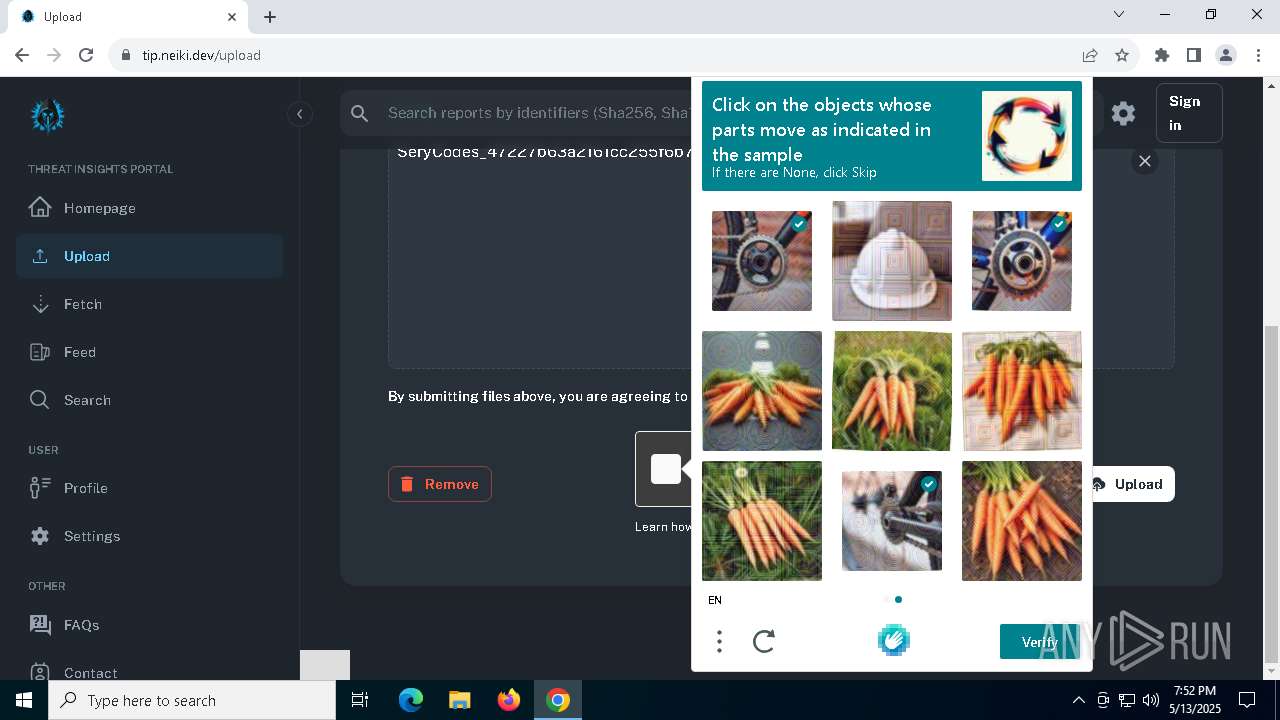Change captcha language from EN

point(714,600)
